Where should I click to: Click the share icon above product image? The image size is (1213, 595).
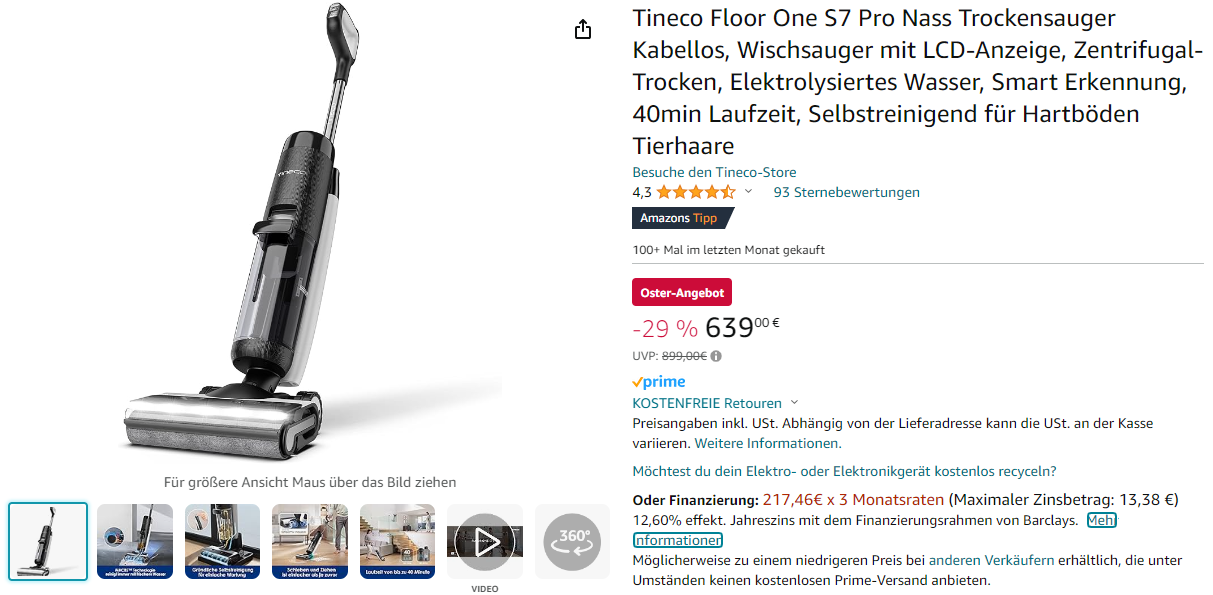584,30
